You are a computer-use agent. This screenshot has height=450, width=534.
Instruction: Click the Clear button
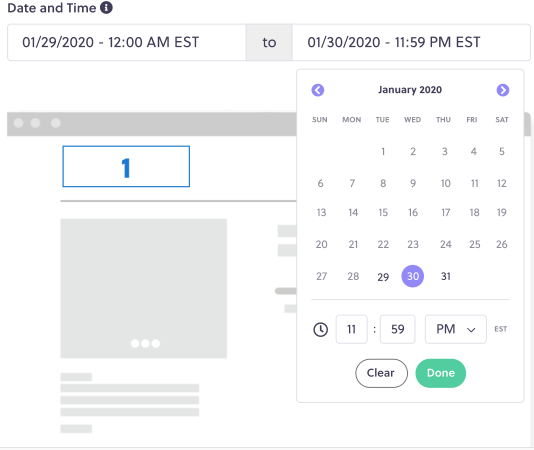(381, 373)
